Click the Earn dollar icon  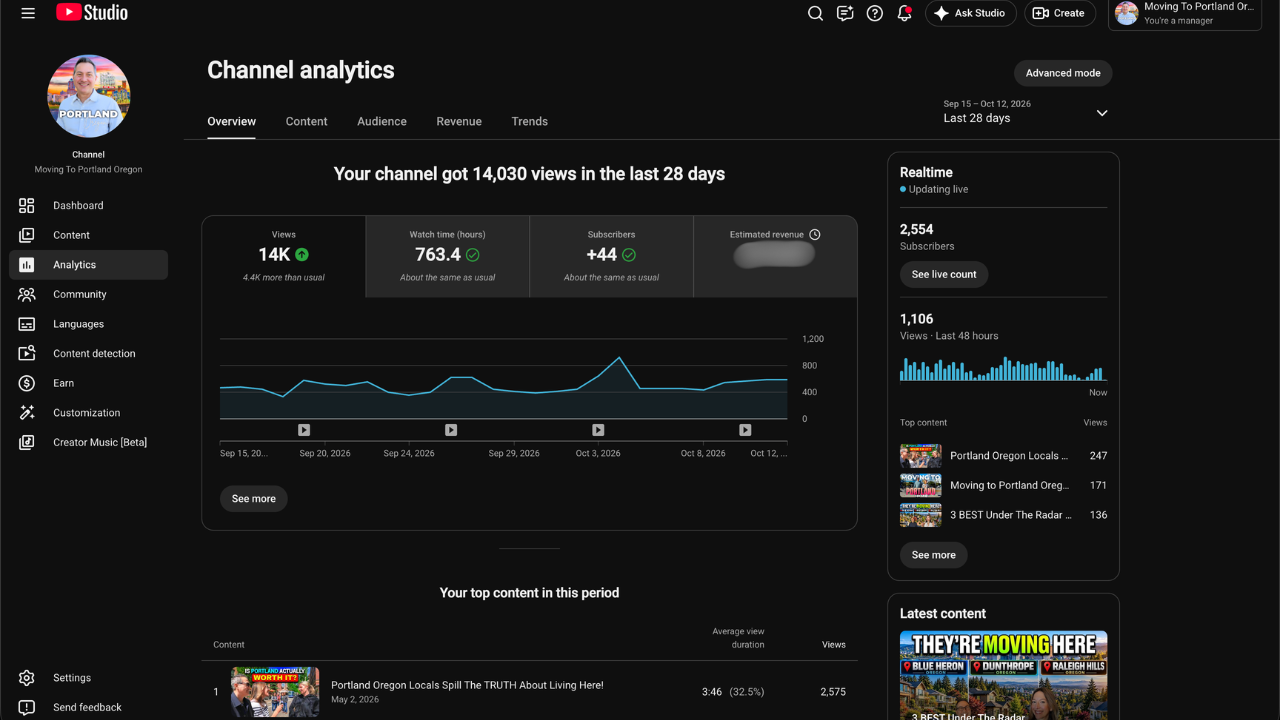pos(27,383)
